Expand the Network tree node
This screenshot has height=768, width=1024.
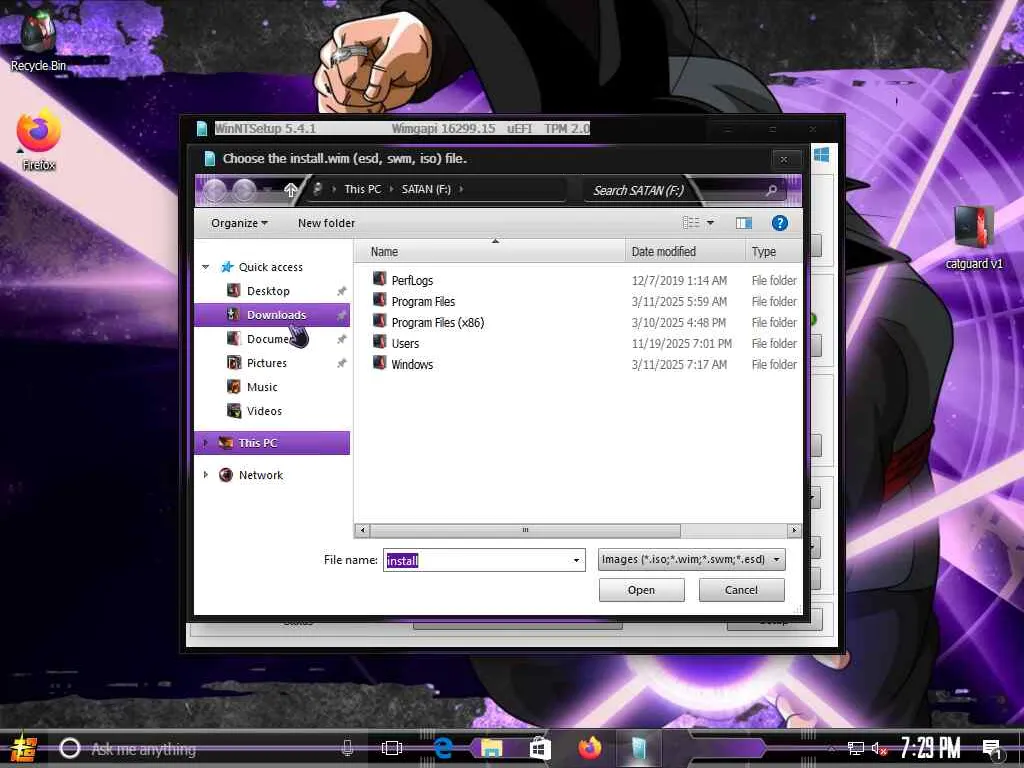click(x=206, y=475)
